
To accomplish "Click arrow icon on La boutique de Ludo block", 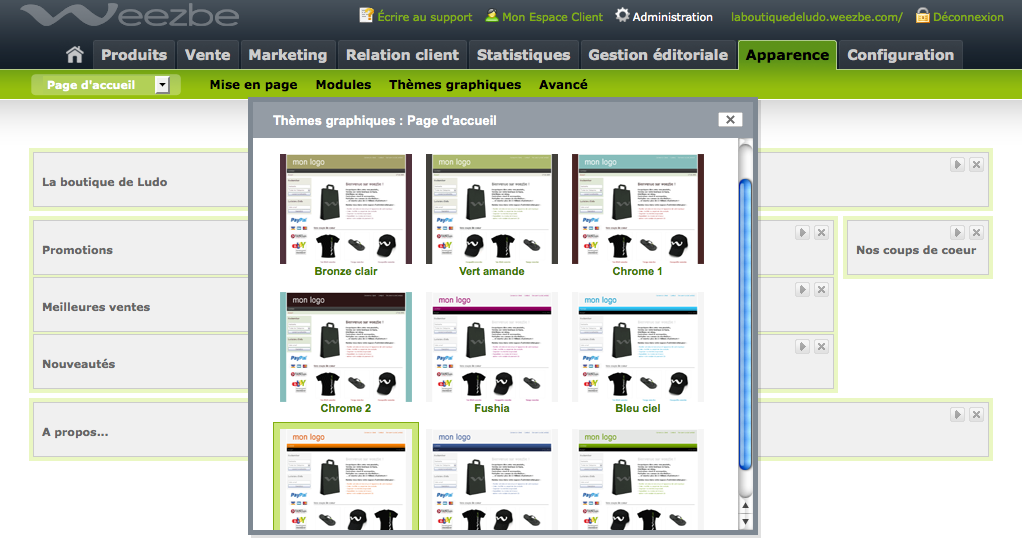I will pyautogui.click(x=957, y=164).
